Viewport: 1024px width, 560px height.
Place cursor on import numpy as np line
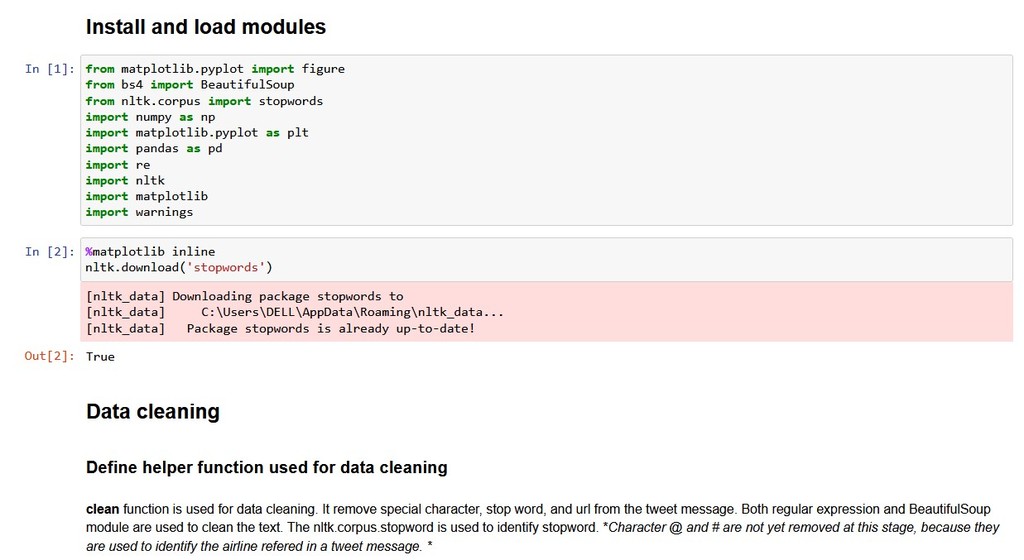tap(150, 117)
